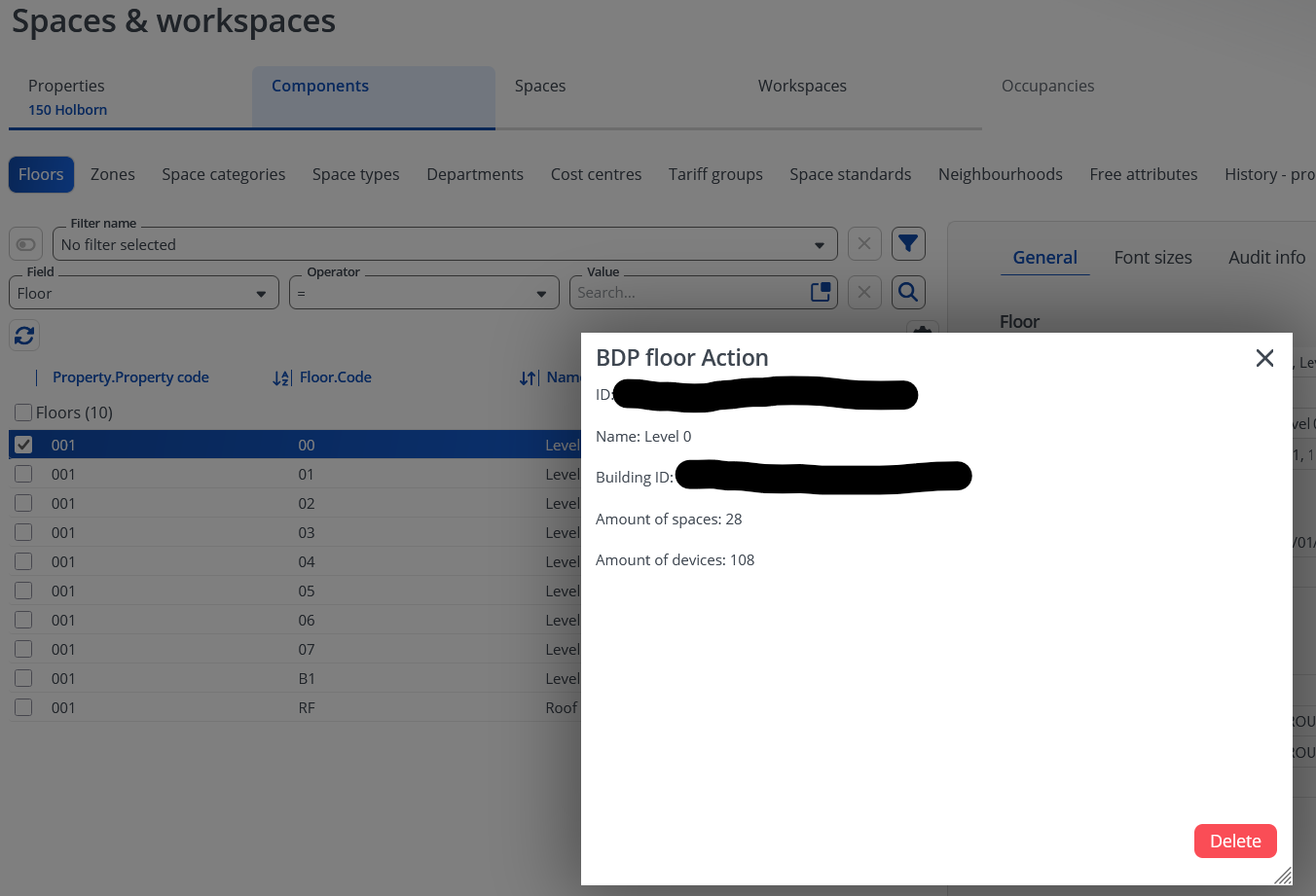
Task: Check the floor 06 row checkbox
Action: [x=23, y=620]
